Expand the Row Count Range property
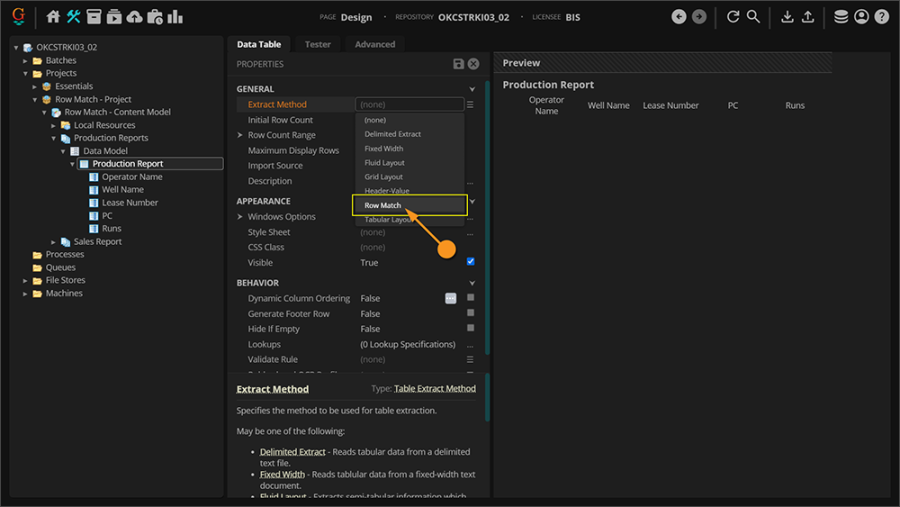This screenshot has width=900, height=507. [240, 135]
